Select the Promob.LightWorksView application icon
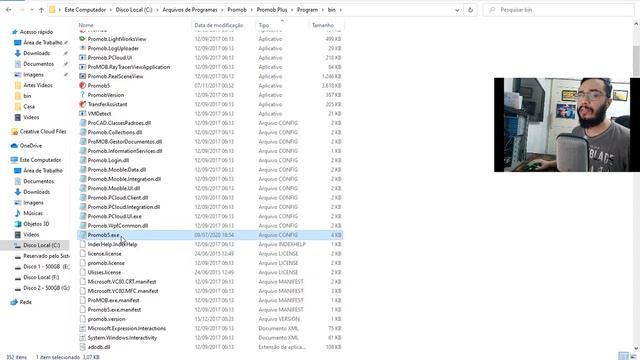640x360 pixels. tap(82, 39)
